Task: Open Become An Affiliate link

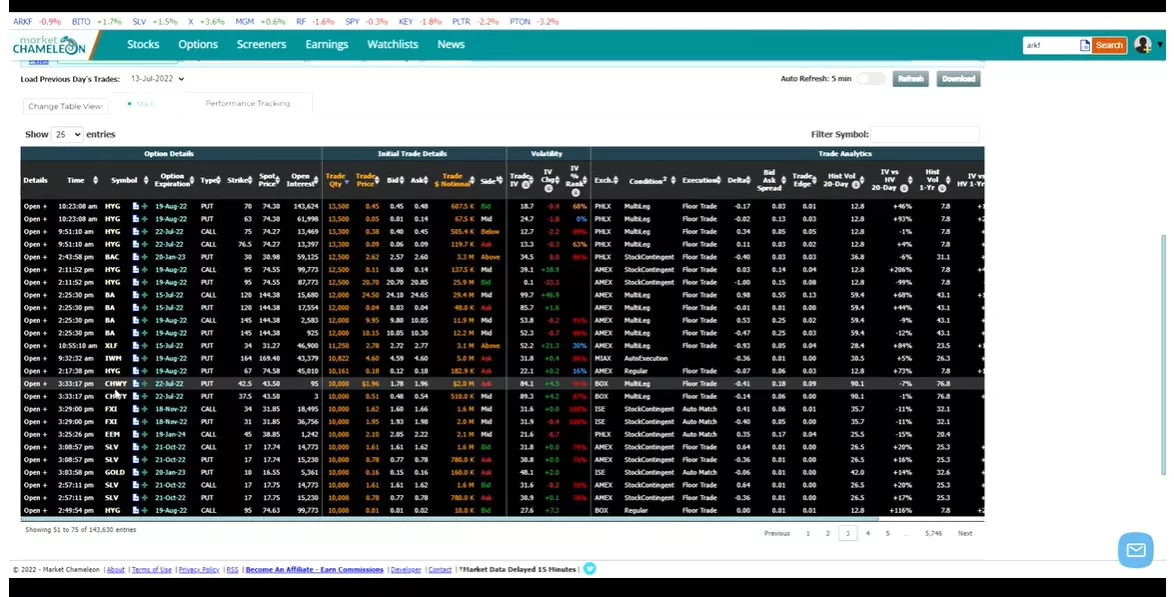Action: click(x=314, y=569)
